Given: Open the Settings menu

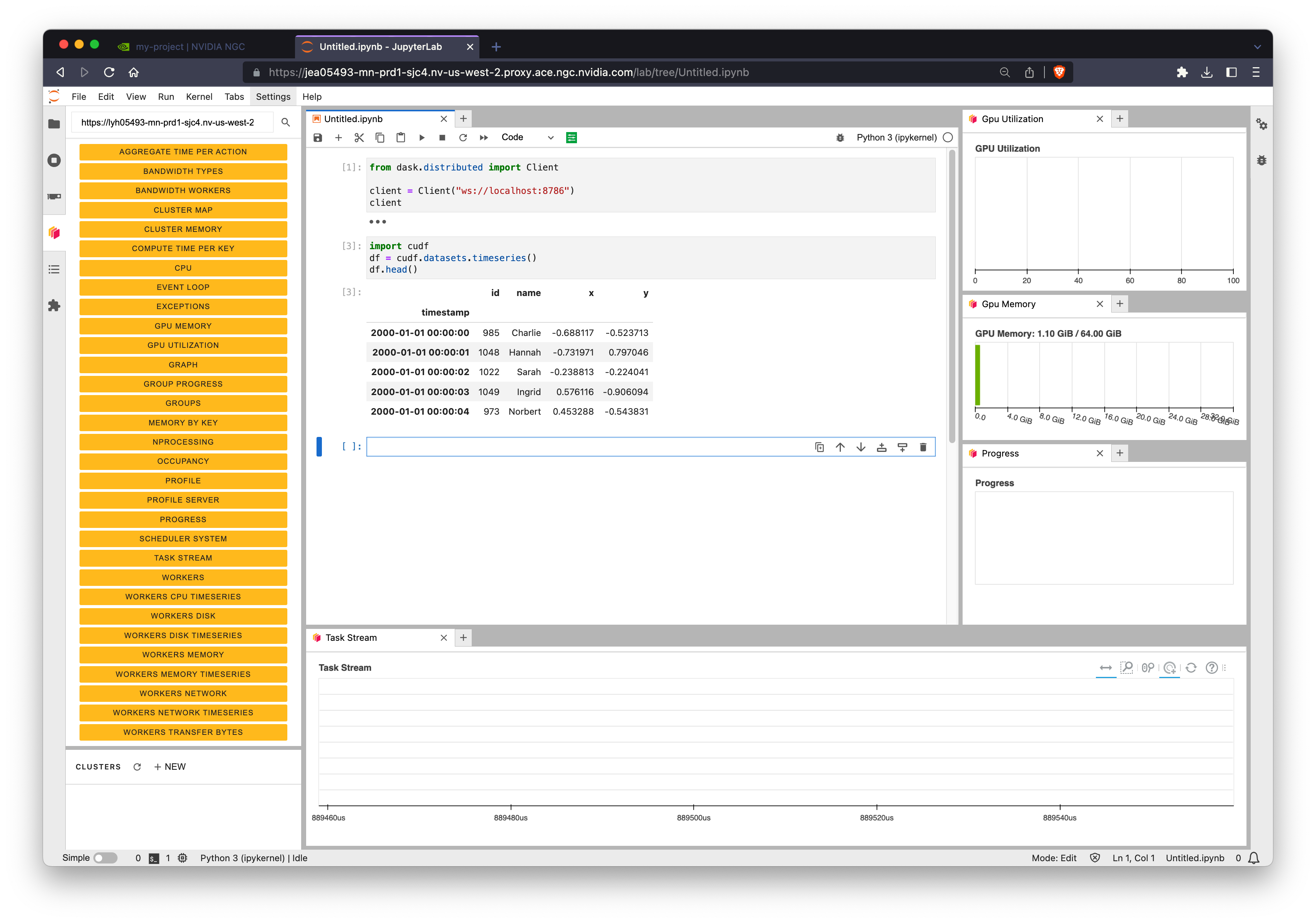Looking at the screenshot, I should click(x=273, y=97).
